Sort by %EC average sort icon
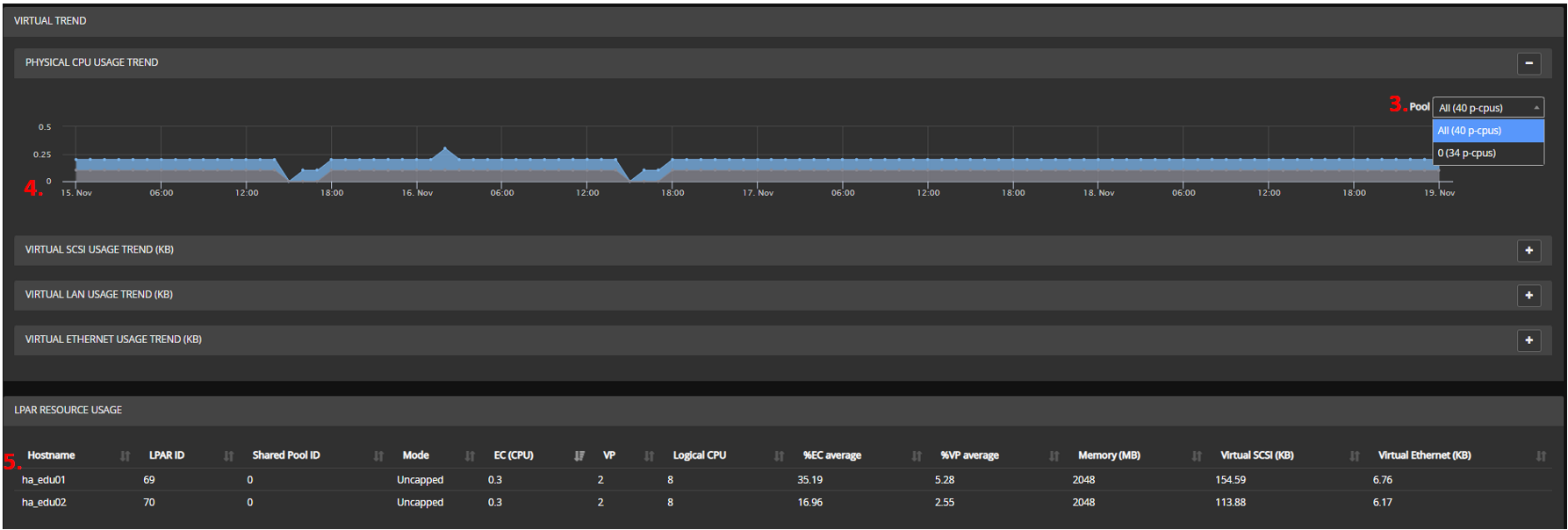Image resolution: width=1568 pixels, height=530 pixels. [917, 455]
